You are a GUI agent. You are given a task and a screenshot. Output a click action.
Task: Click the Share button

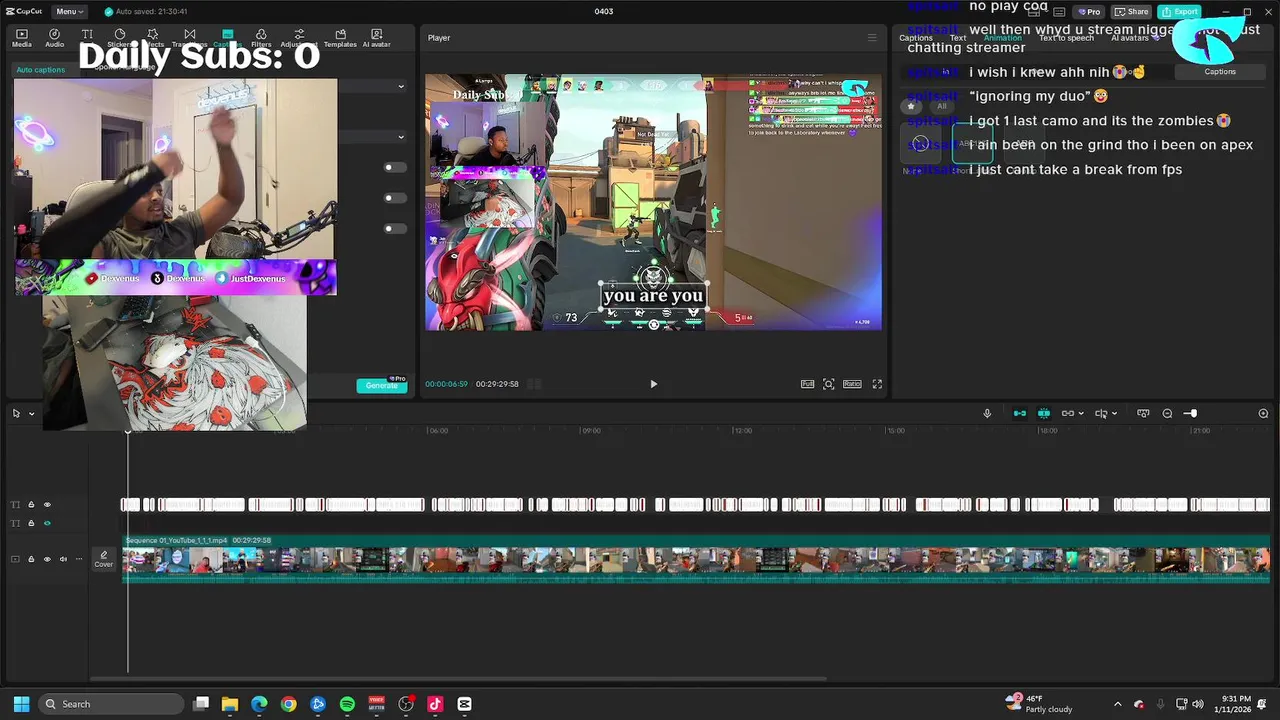[1132, 11]
